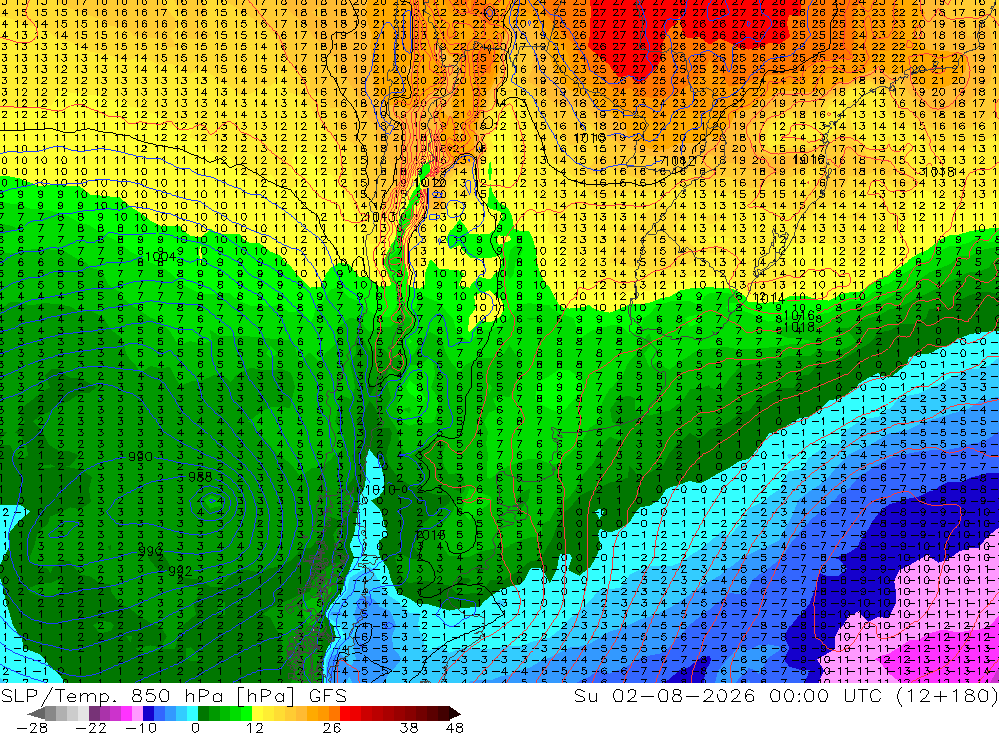Click the "-10" legend label
This screenshot has width=1000, height=733.
[x=141, y=728]
